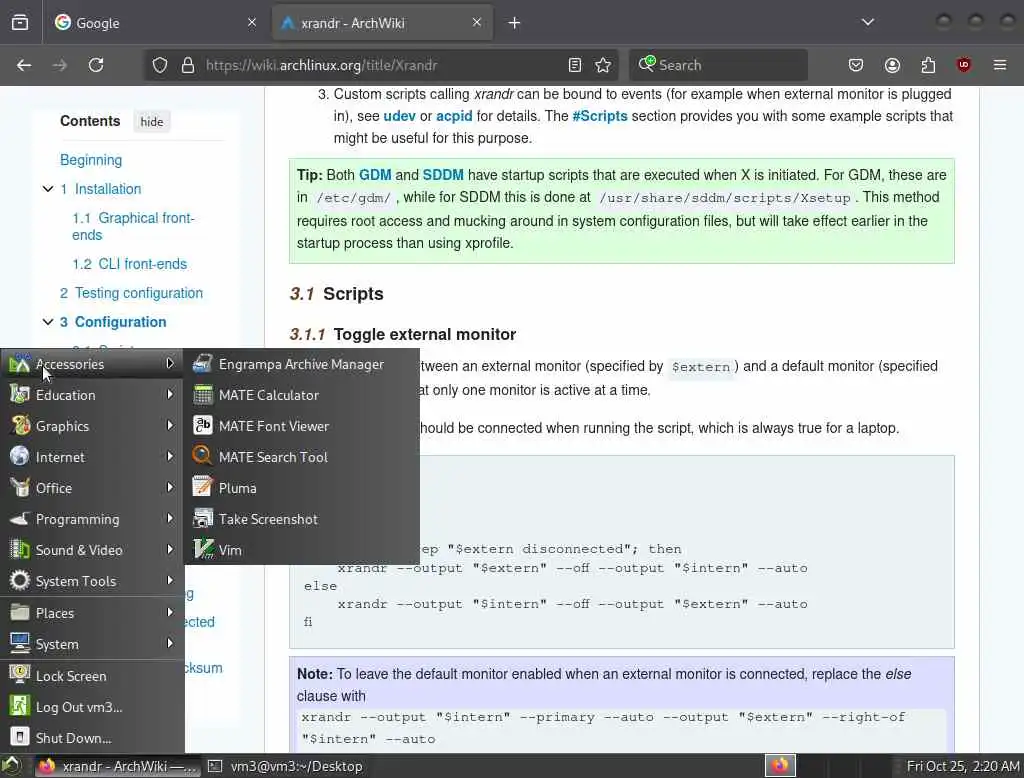Open Firefox hamburger application menu
Image resolution: width=1024 pixels, height=778 pixels.
1000,65
